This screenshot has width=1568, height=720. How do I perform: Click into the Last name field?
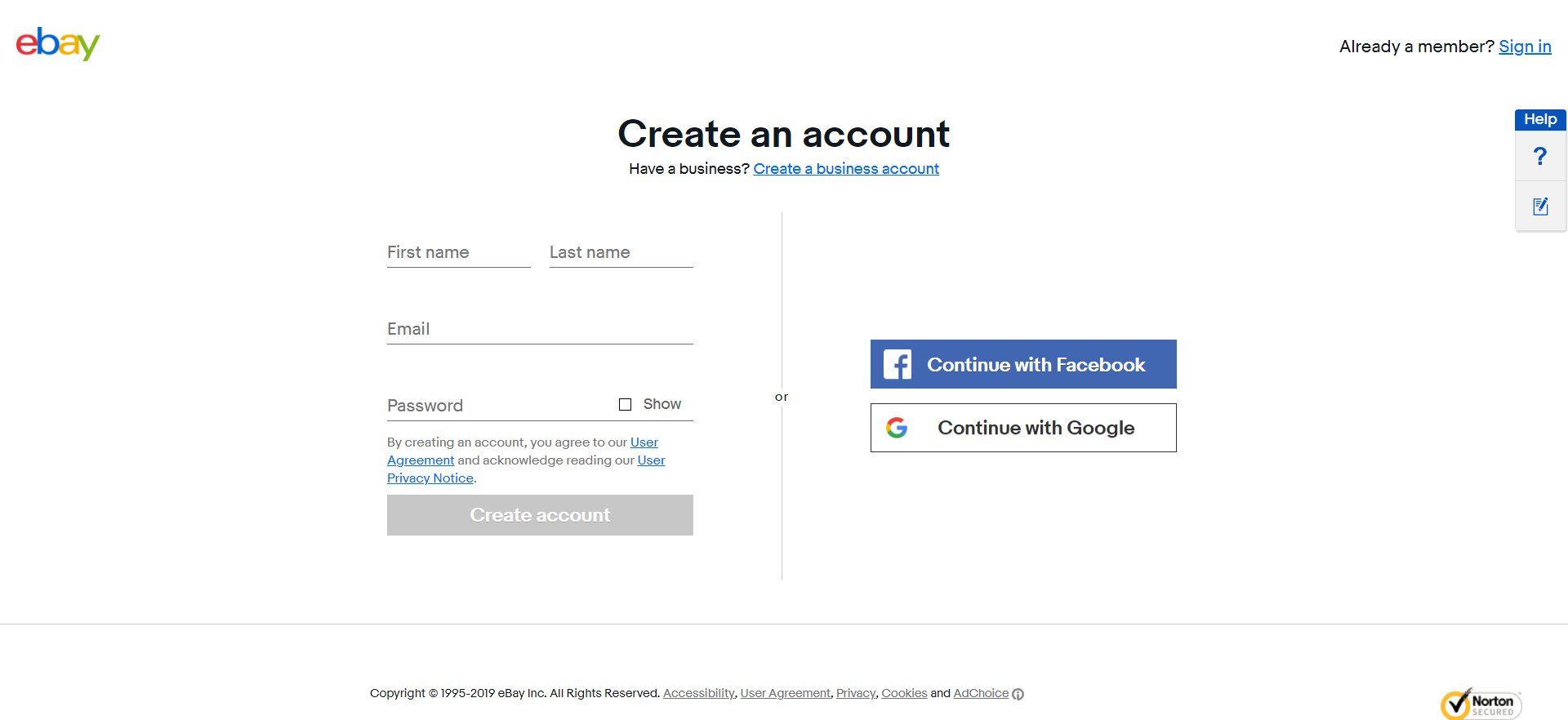pos(621,252)
